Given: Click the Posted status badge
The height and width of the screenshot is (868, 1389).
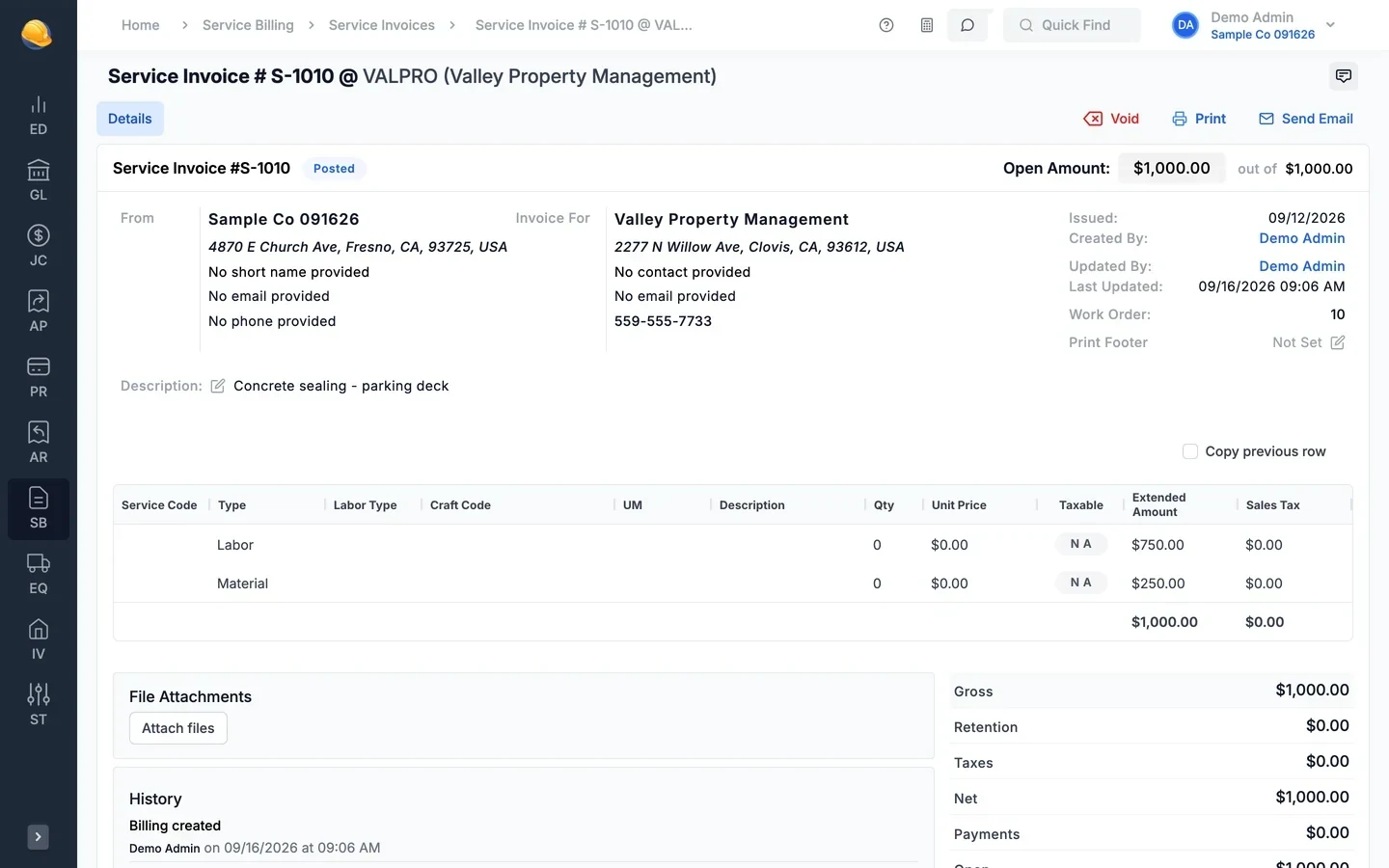Looking at the screenshot, I should coord(334,168).
